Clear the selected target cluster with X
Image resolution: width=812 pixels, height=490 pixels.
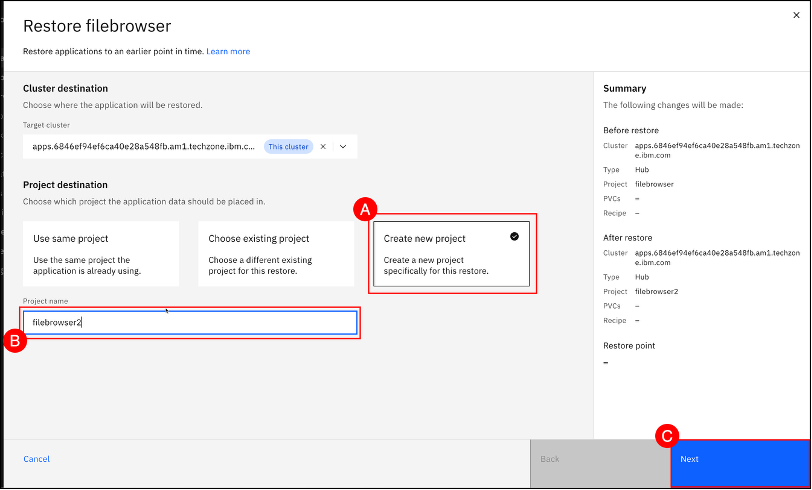coord(323,146)
